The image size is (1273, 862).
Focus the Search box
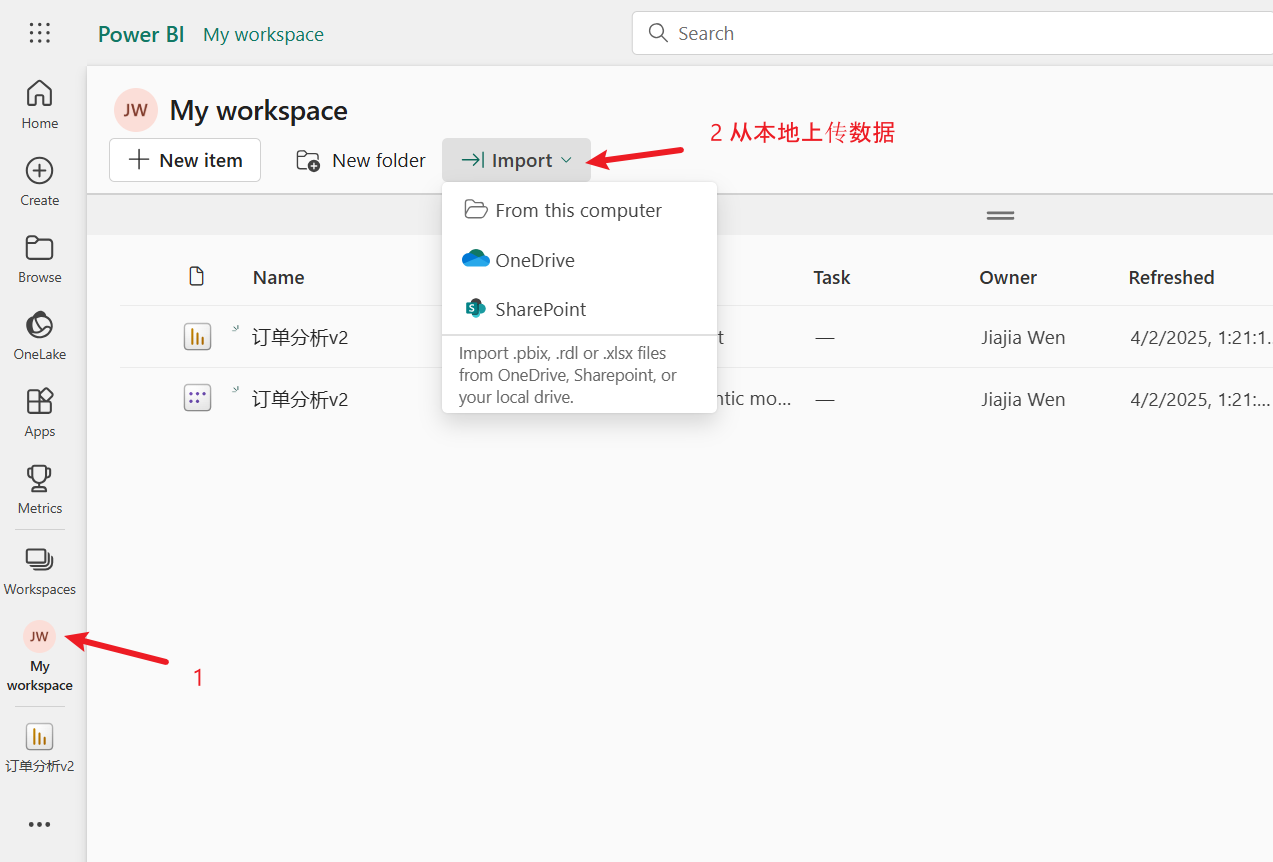tap(952, 33)
